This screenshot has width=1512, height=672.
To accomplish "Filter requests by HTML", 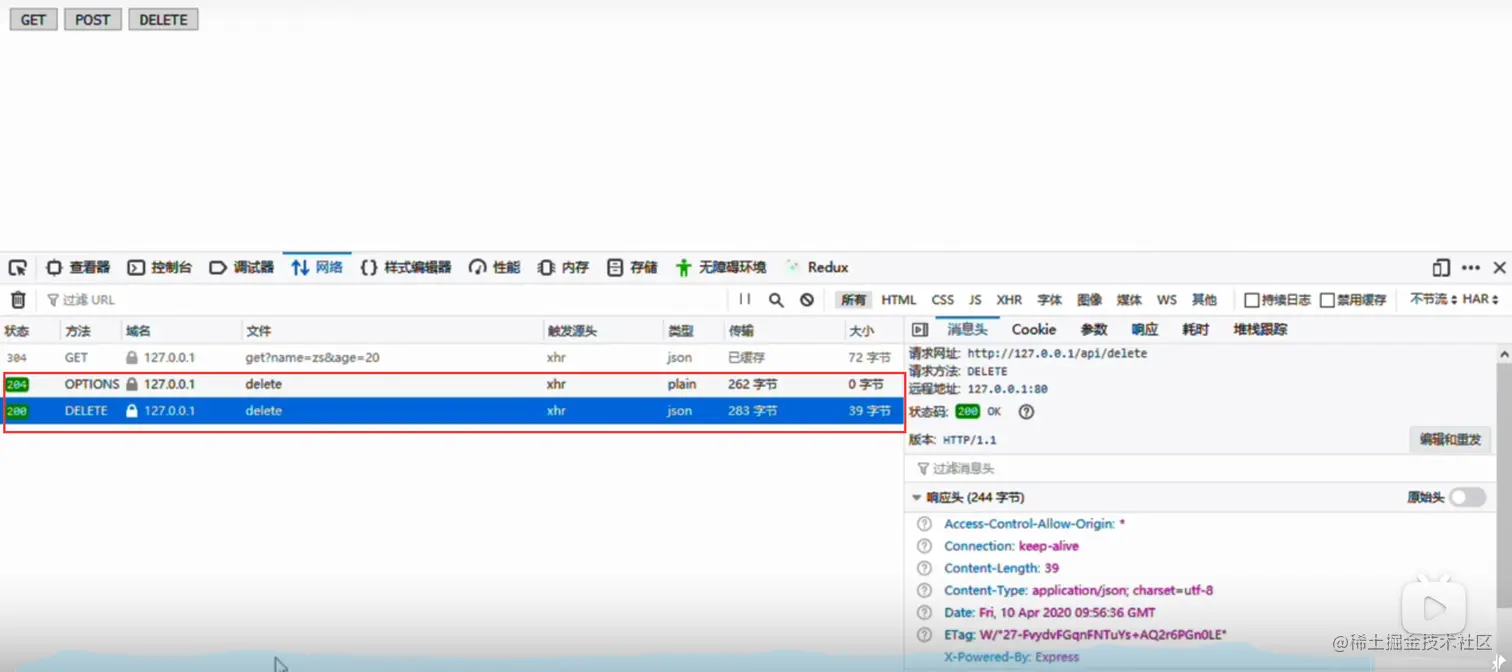I will point(899,300).
